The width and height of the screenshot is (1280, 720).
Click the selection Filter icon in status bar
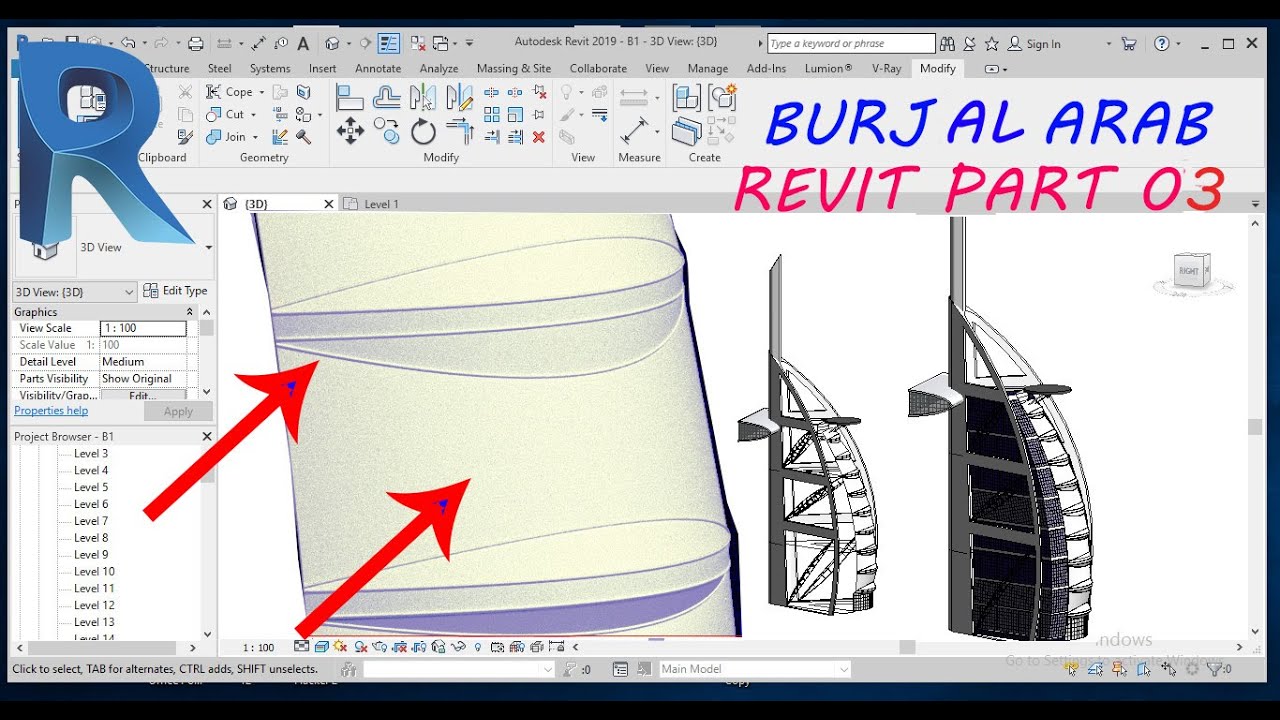[x=1215, y=669]
